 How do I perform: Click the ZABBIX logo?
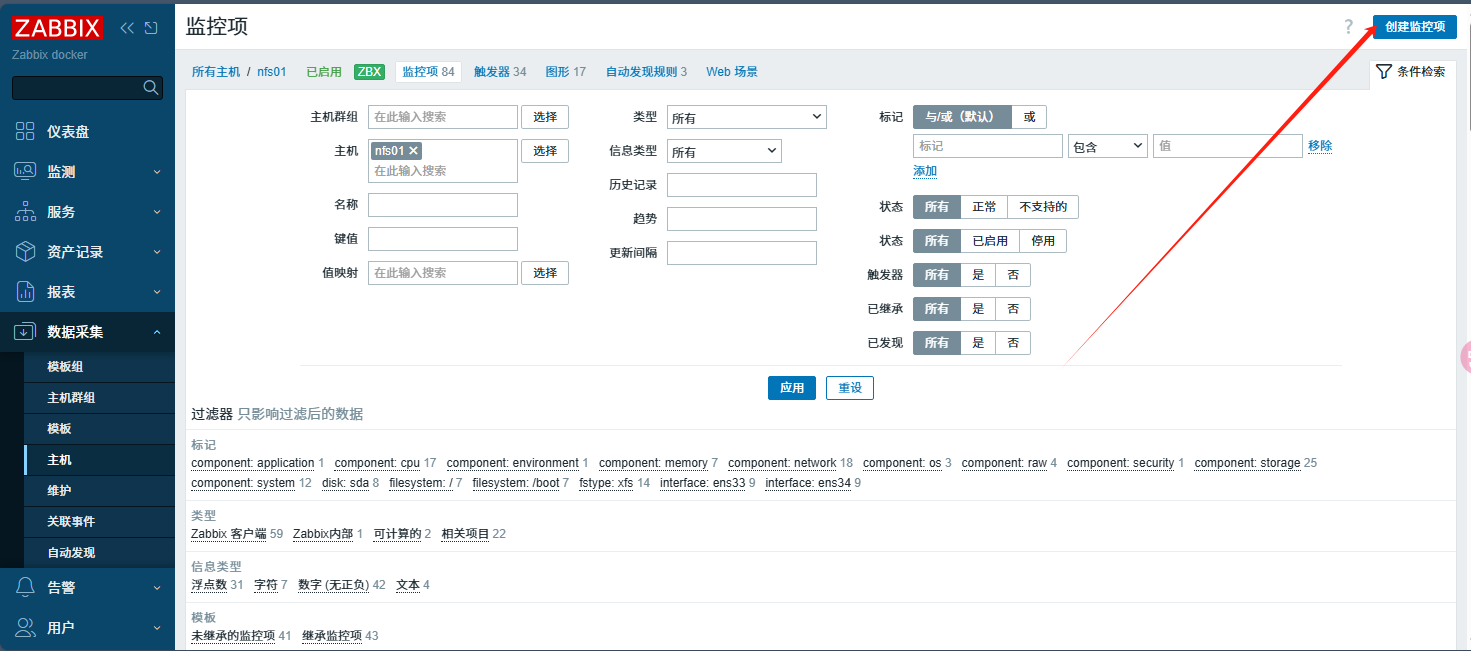(58, 28)
